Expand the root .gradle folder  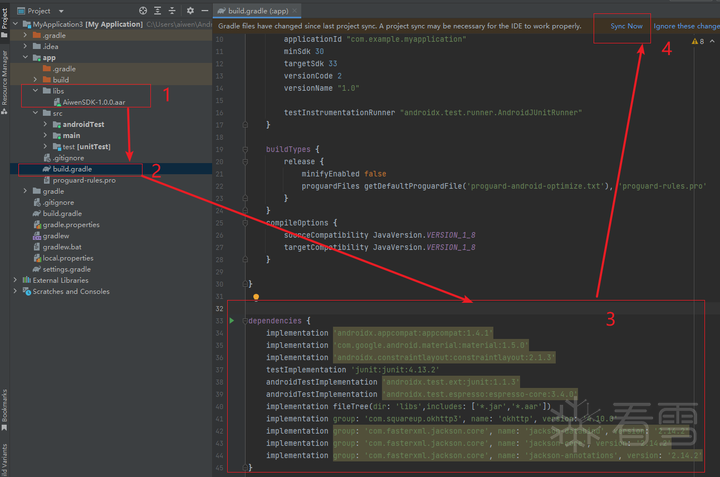[25, 35]
